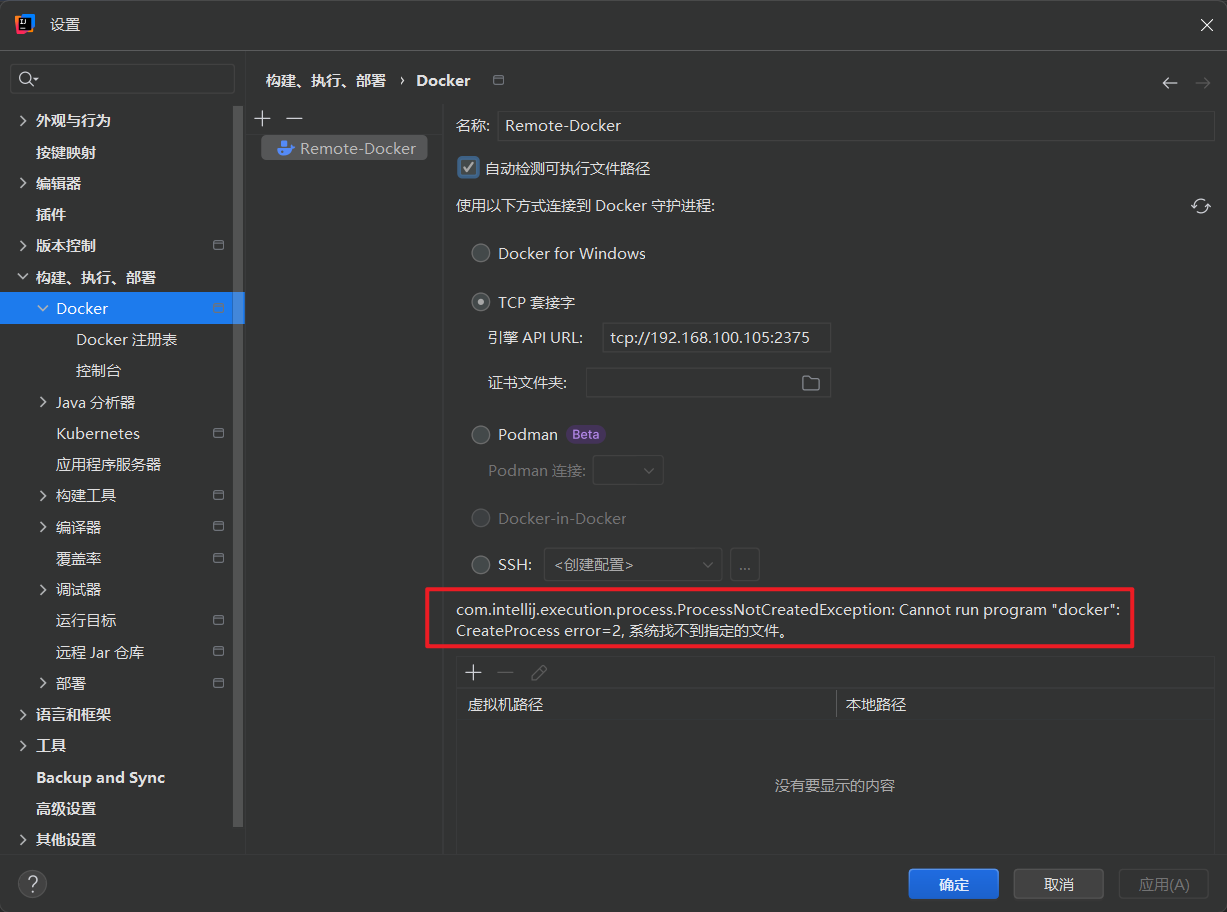Expand 调试器 tree node
The image size is (1227, 912).
pos(43,589)
